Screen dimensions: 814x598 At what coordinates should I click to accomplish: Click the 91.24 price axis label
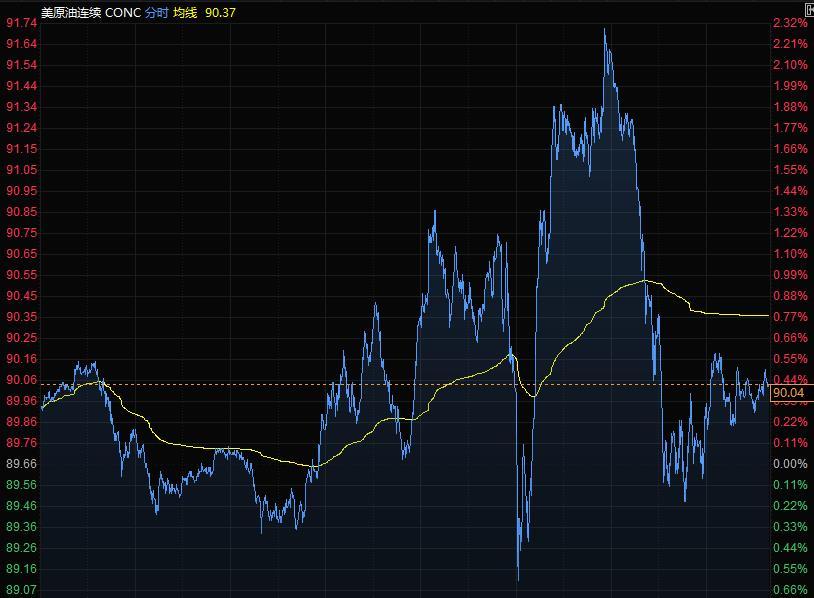click(x=21, y=128)
